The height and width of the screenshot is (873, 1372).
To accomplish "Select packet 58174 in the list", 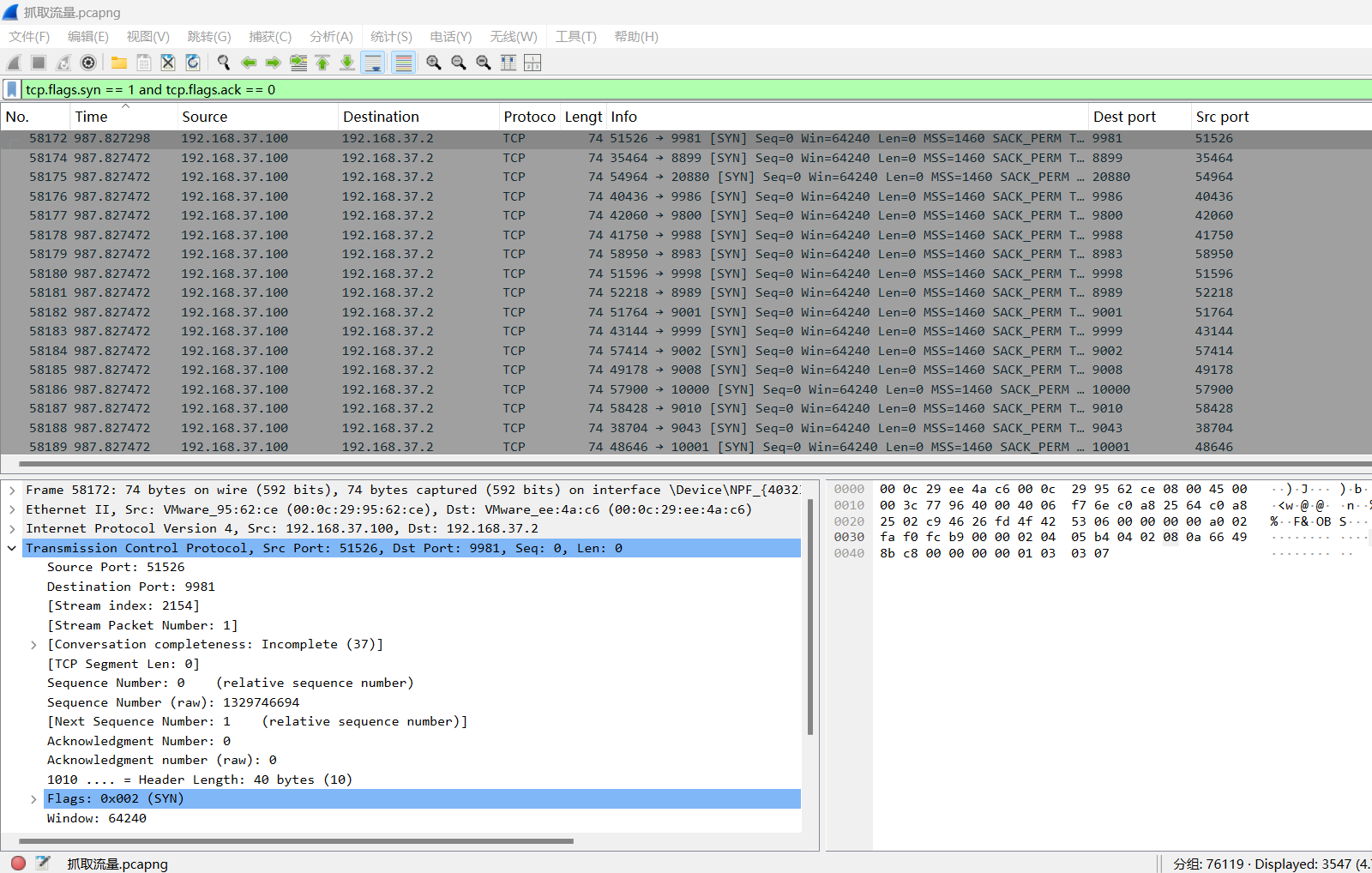I will point(686,158).
